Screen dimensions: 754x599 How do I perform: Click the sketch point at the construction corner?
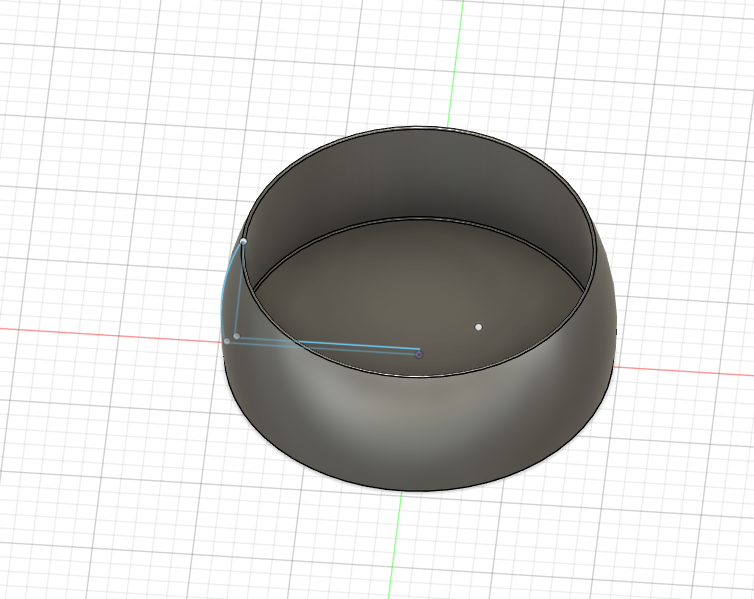point(237,336)
